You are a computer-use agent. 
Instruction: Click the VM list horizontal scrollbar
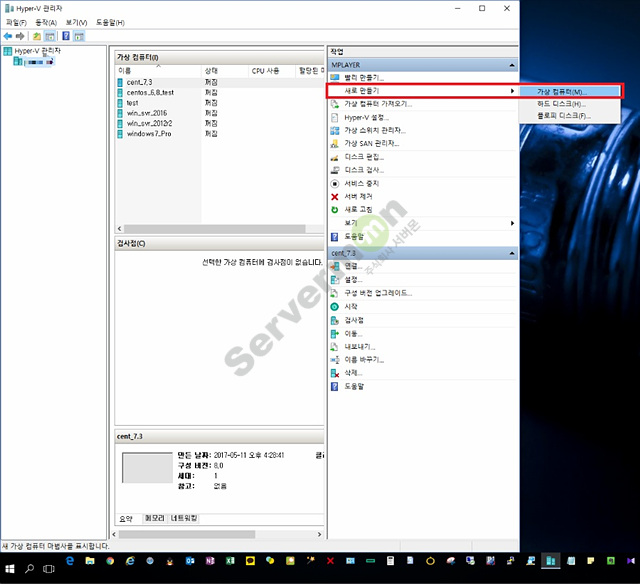tap(215, 229)
